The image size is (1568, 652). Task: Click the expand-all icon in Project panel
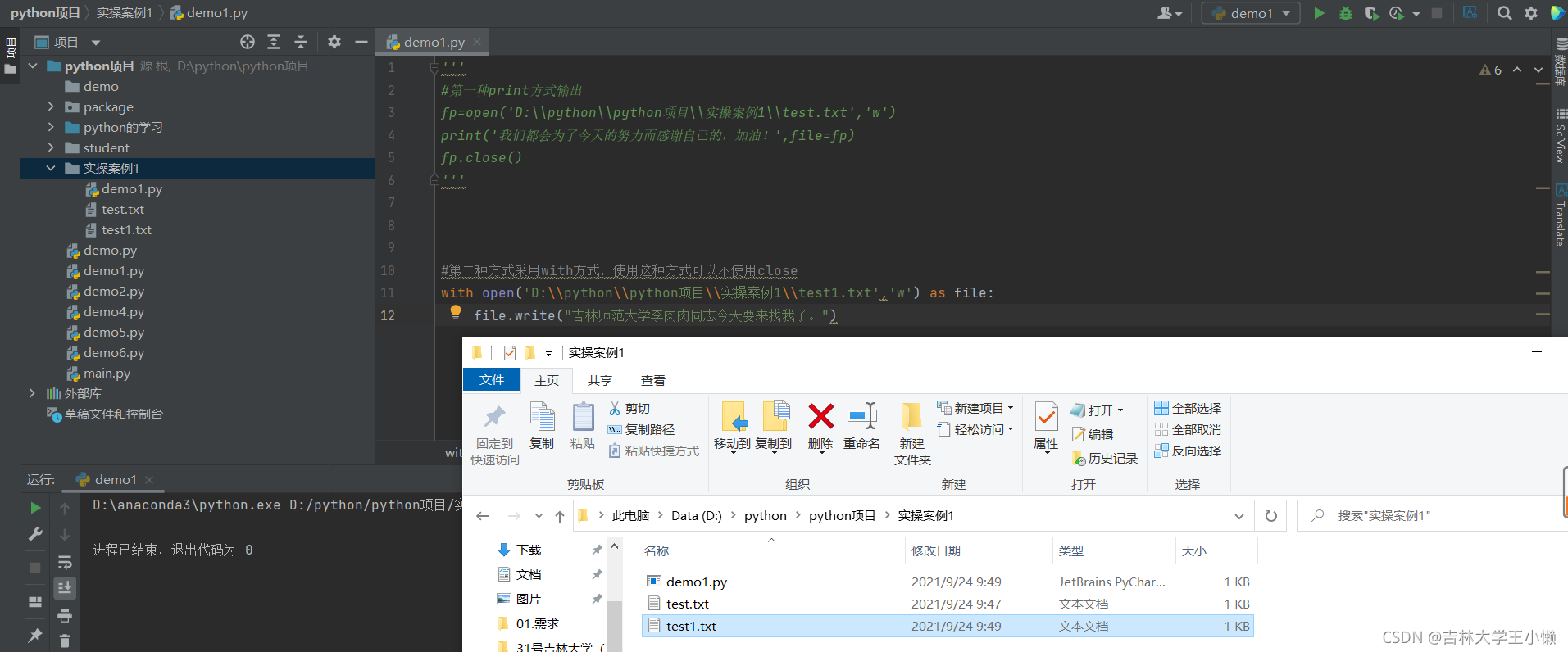[274, 42]
